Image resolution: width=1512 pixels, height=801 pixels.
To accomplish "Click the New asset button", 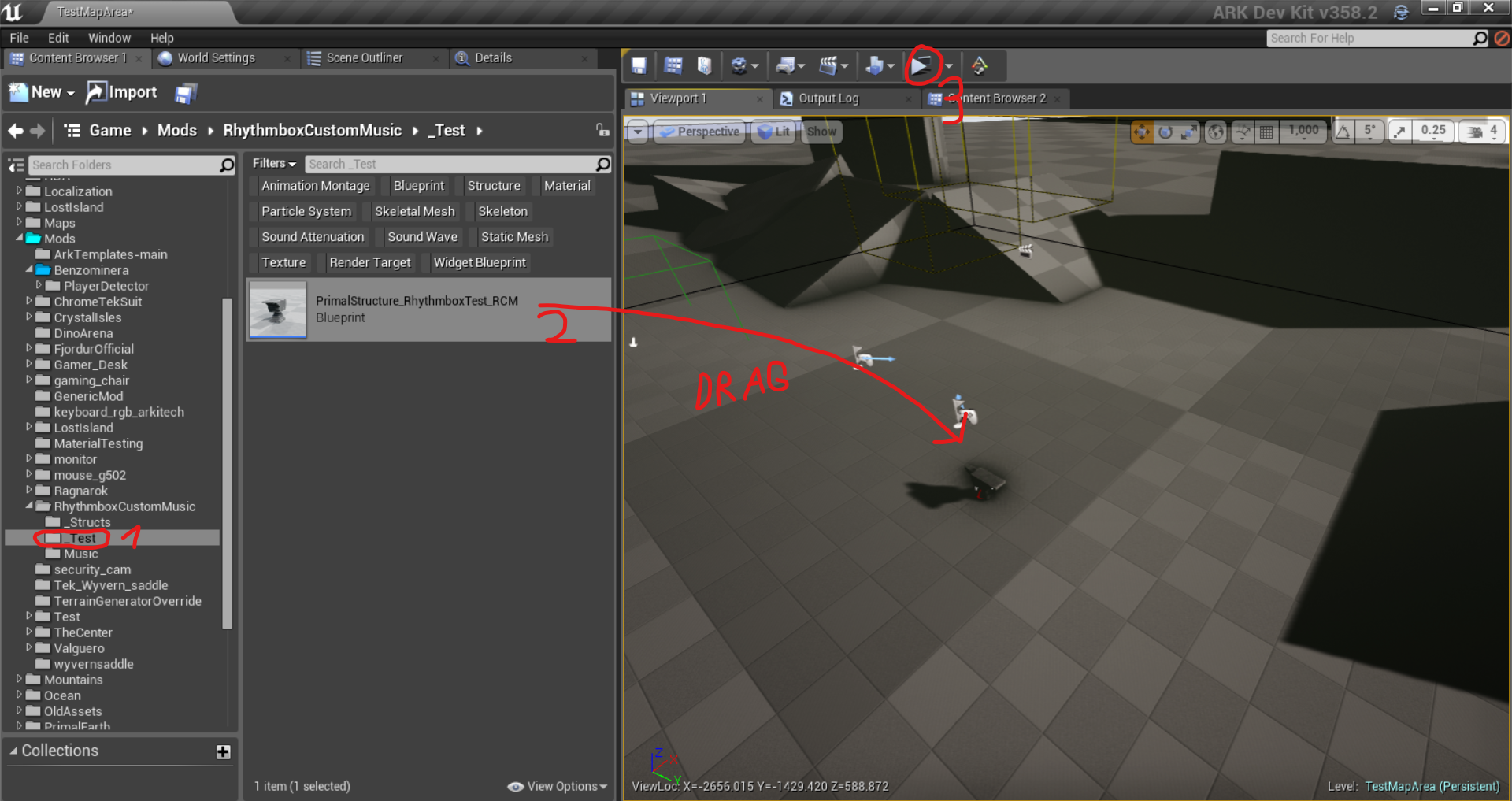I will tap(41, 93).
